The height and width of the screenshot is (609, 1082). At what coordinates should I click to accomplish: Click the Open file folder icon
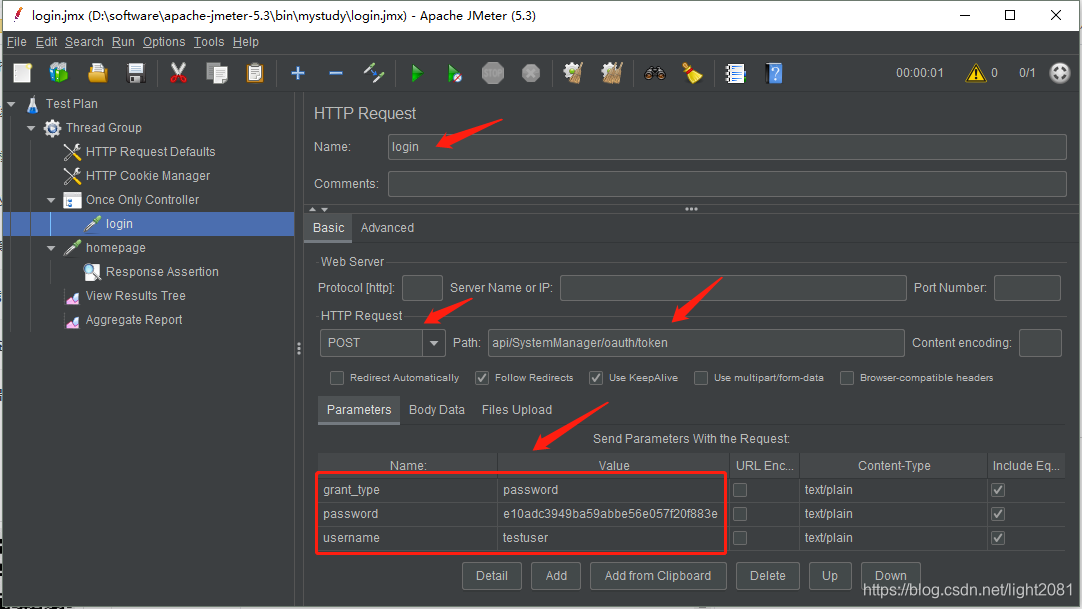point(97,73)
